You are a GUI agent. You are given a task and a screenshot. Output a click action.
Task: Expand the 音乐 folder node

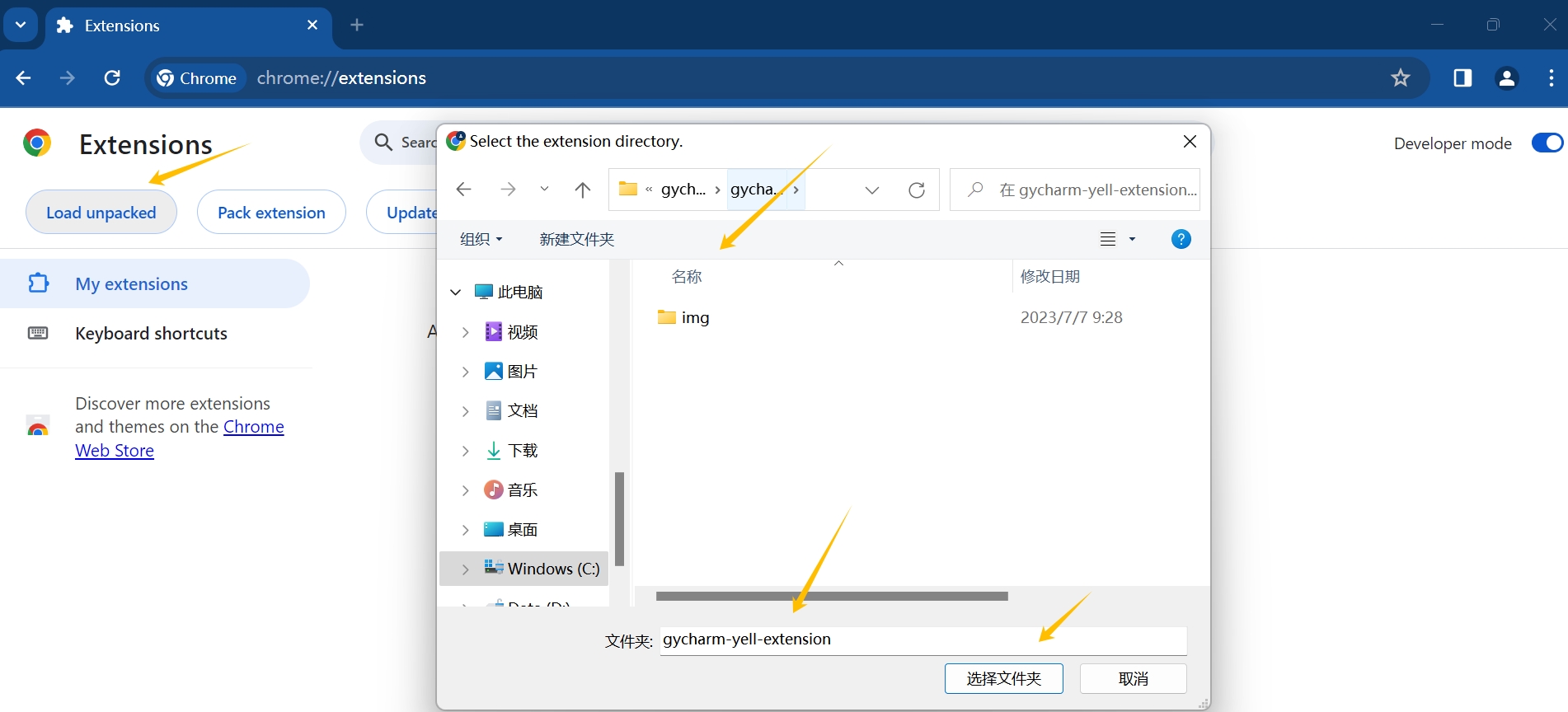point(466,490)
